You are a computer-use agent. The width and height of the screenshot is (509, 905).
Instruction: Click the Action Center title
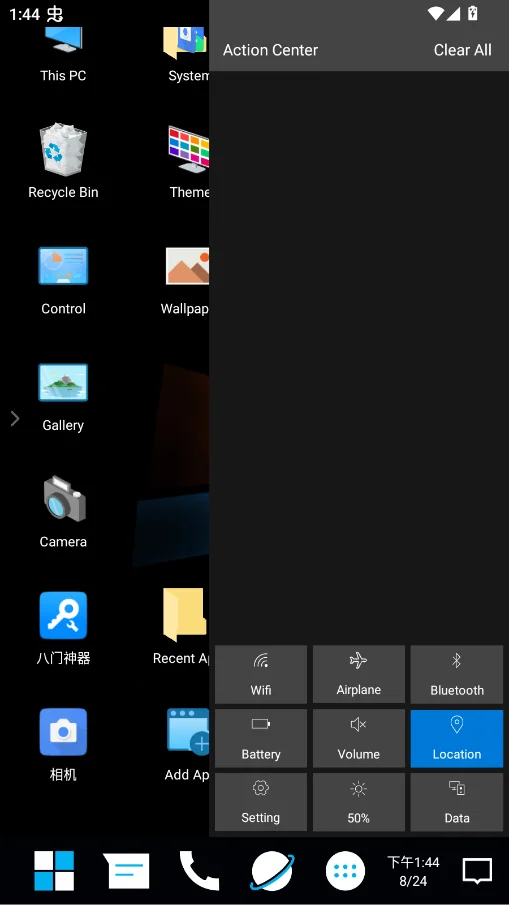click(270, 50)
